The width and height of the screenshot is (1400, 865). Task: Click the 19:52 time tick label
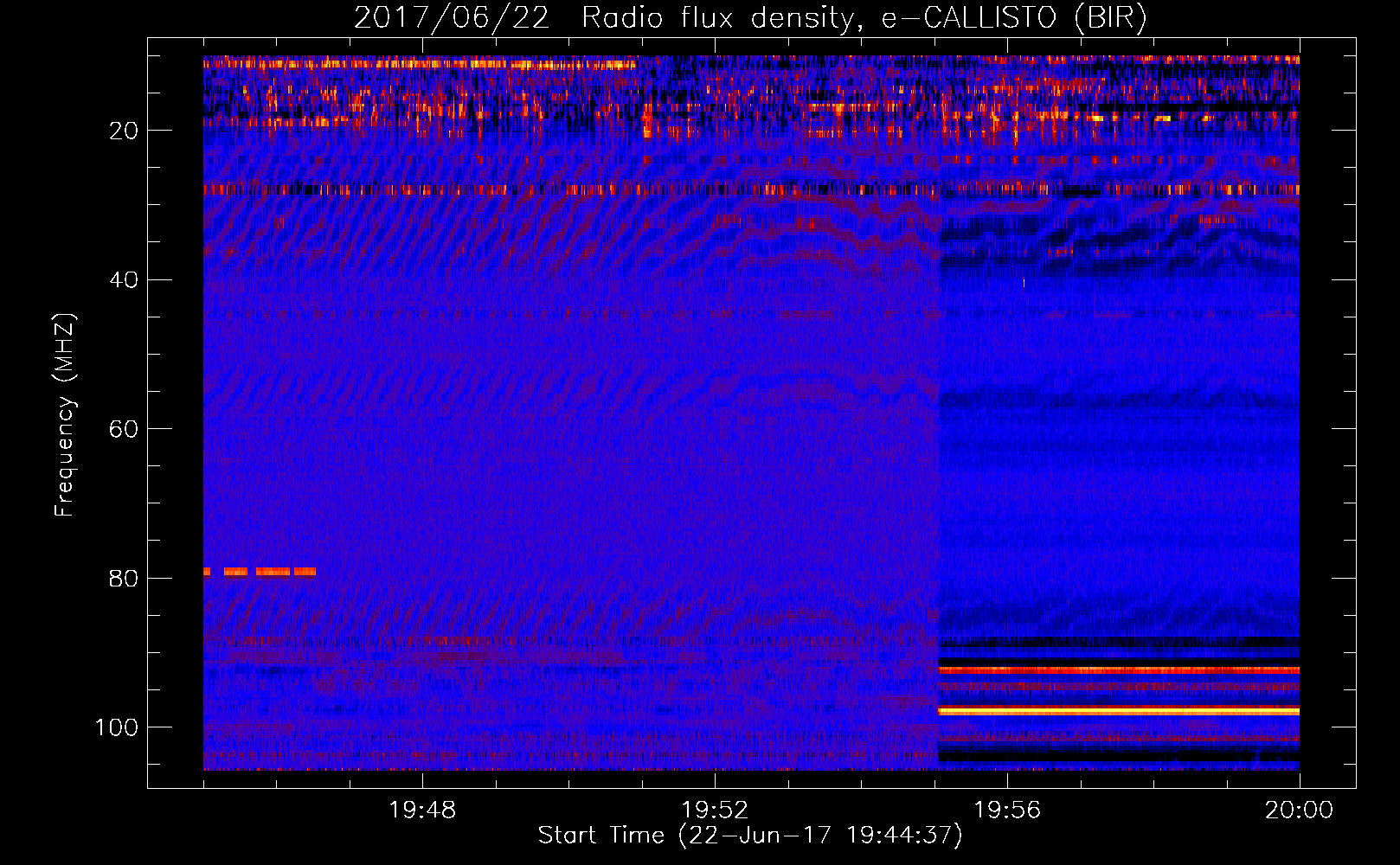[715, 811]
